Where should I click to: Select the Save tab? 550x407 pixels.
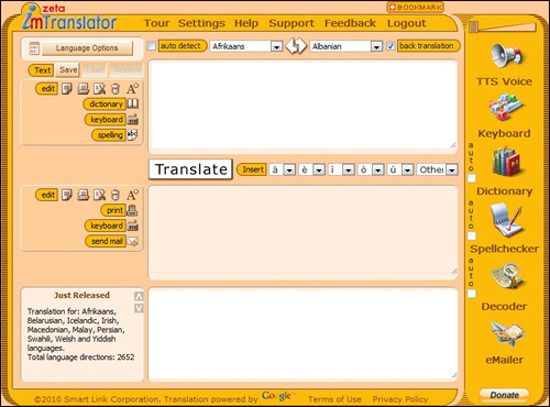click(x=68, y=70)
